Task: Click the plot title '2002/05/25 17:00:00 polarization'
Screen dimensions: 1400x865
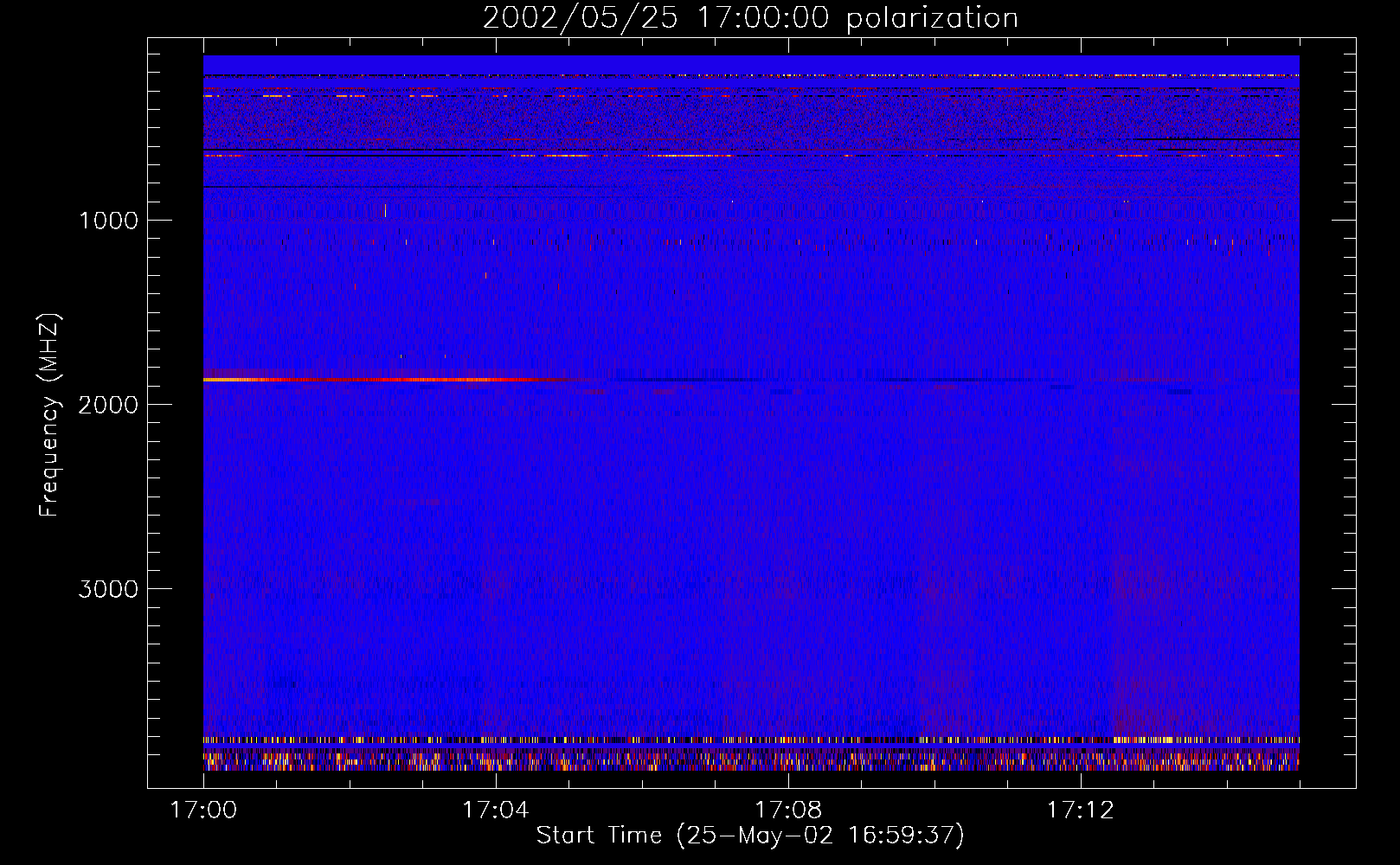Action: point(750,18)
